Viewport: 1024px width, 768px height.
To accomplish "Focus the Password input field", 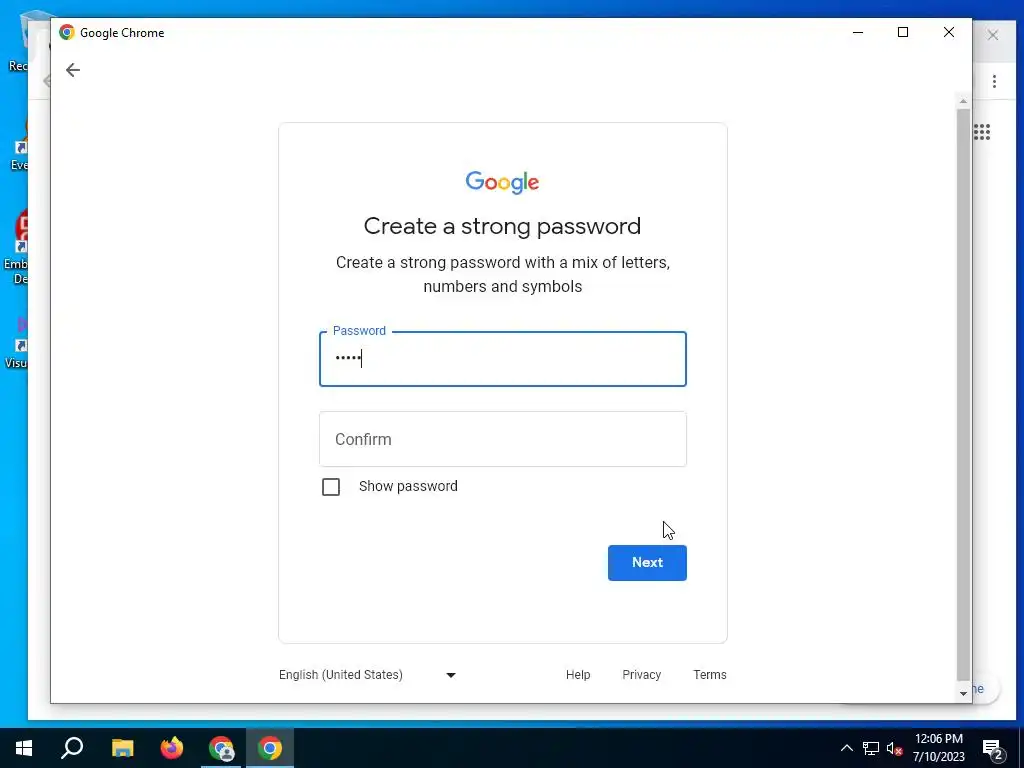I will point(502,359).
